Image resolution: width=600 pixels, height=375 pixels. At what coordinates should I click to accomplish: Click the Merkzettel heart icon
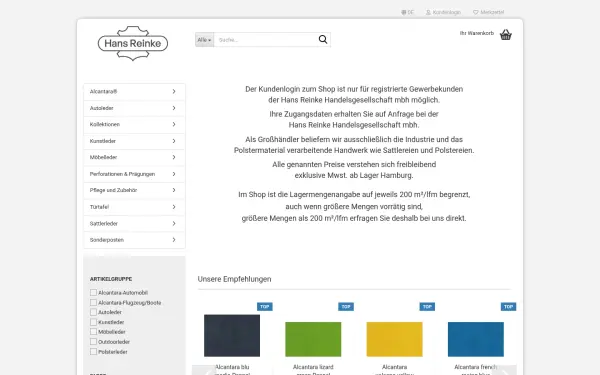click(476, 12)
